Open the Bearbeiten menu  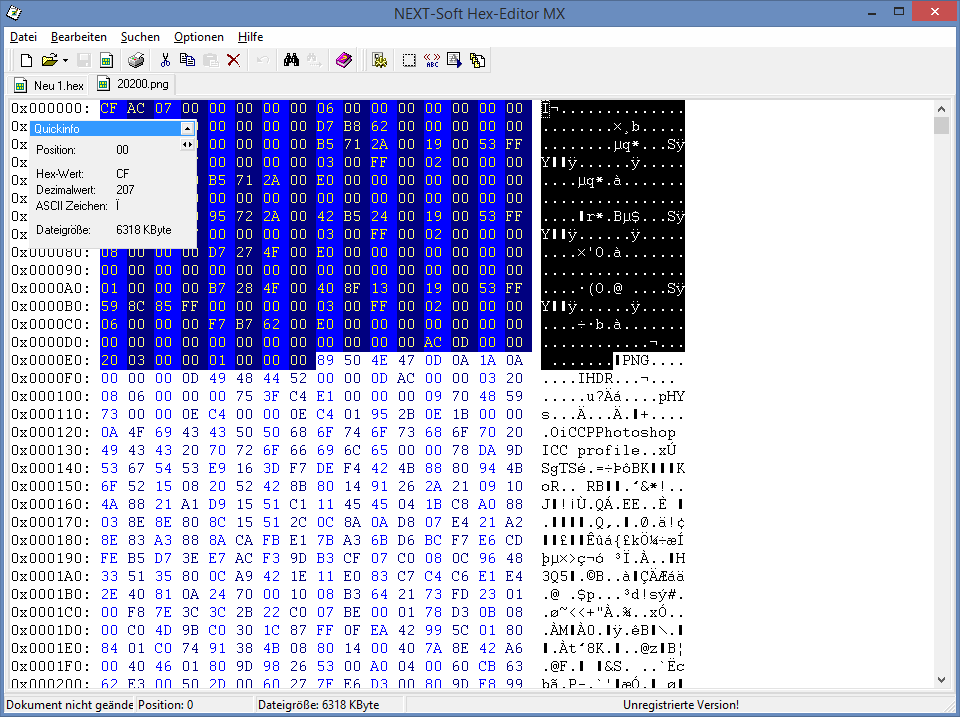pyautogui.click(x=78, y=37)
